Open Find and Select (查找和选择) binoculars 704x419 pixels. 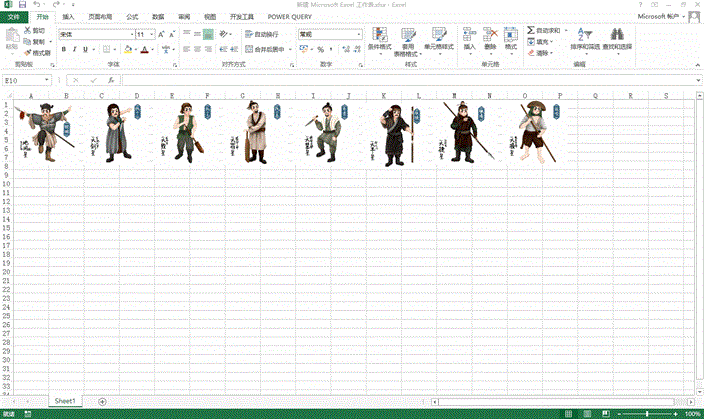pos(617,36)
